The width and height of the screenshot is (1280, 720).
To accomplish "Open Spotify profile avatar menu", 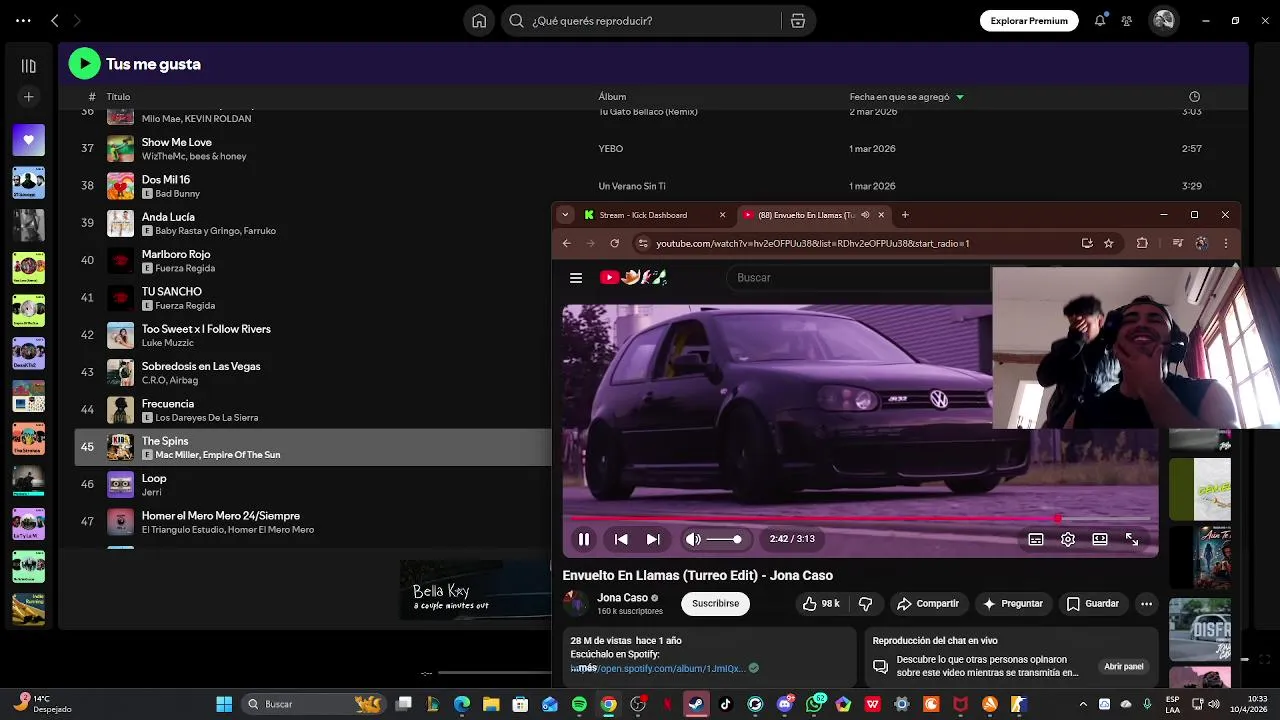I will click(1163, 20).
